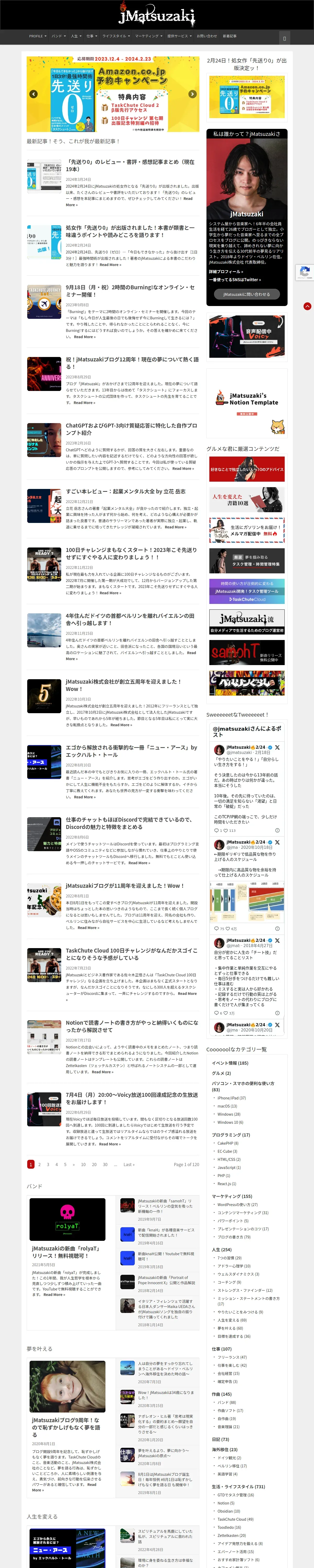
Task: Click the heart icon showing 113 likes
Action: [226, 830]
